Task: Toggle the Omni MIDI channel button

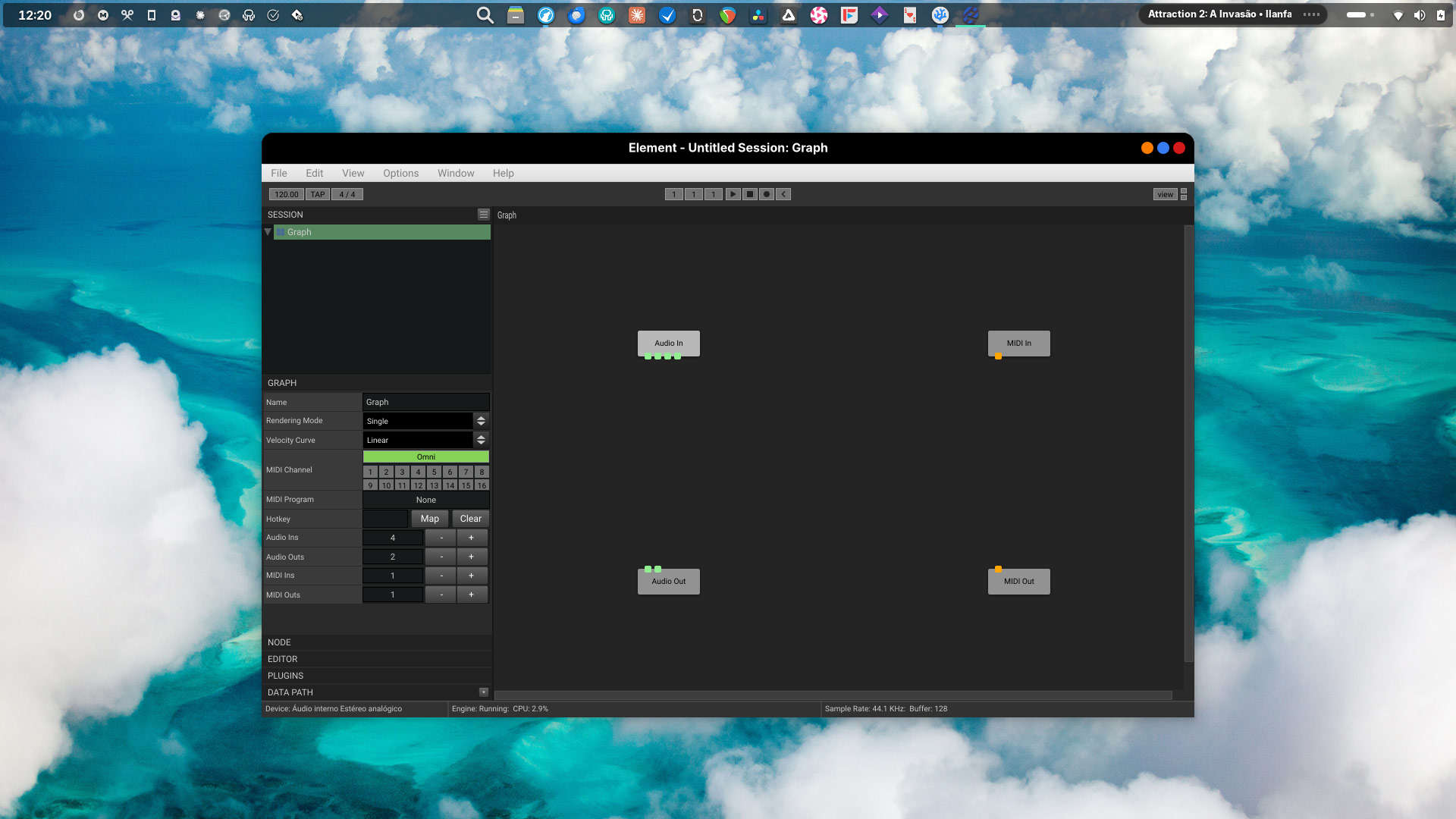Action: point(425,457)
